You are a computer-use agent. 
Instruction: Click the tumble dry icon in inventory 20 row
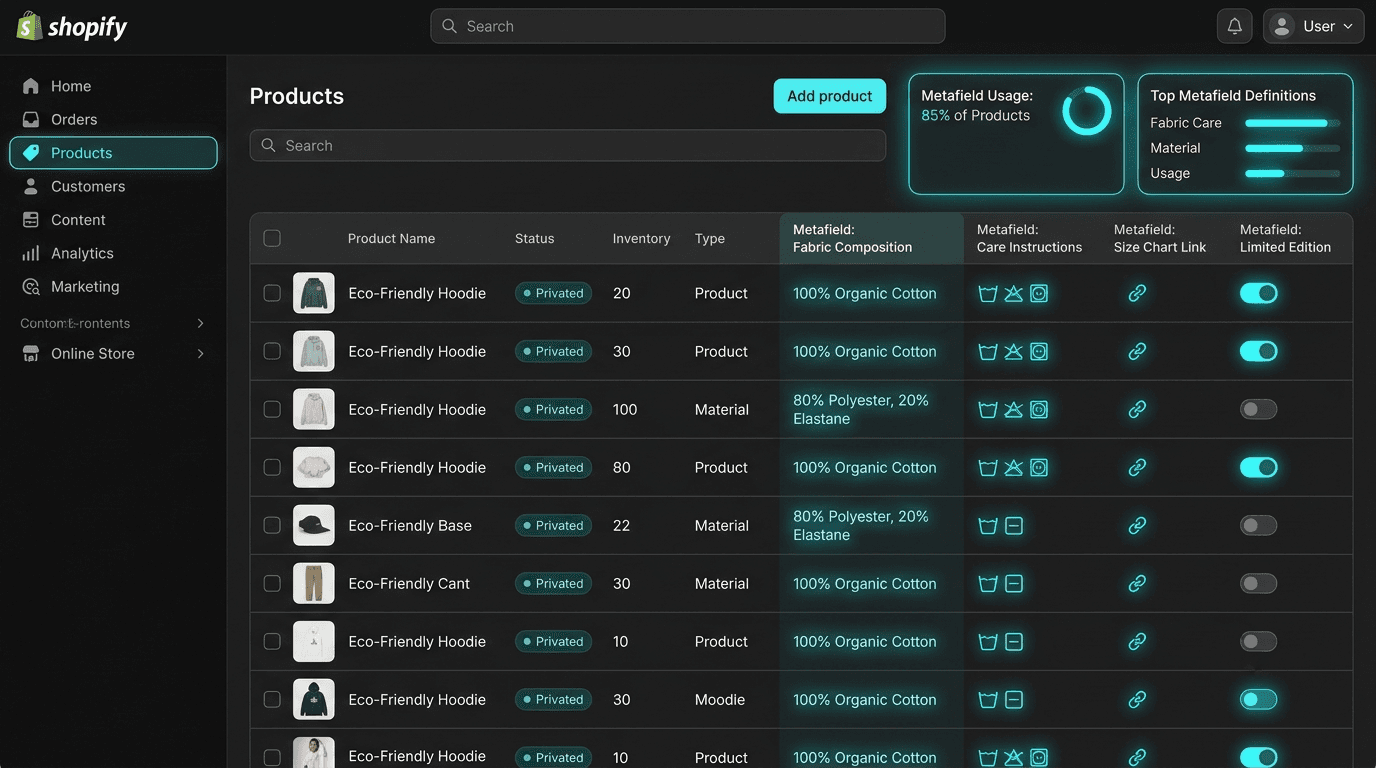coord(1039,294)
